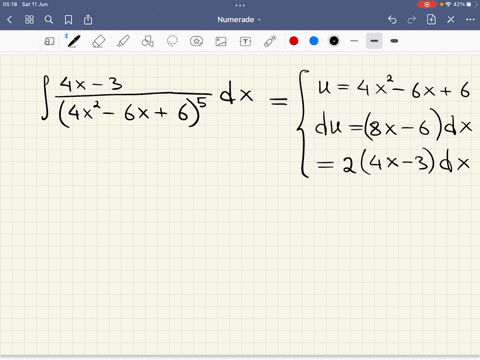Toggle the zoom window tool
This screenshot has height=360, width=480.
point(49,41)
